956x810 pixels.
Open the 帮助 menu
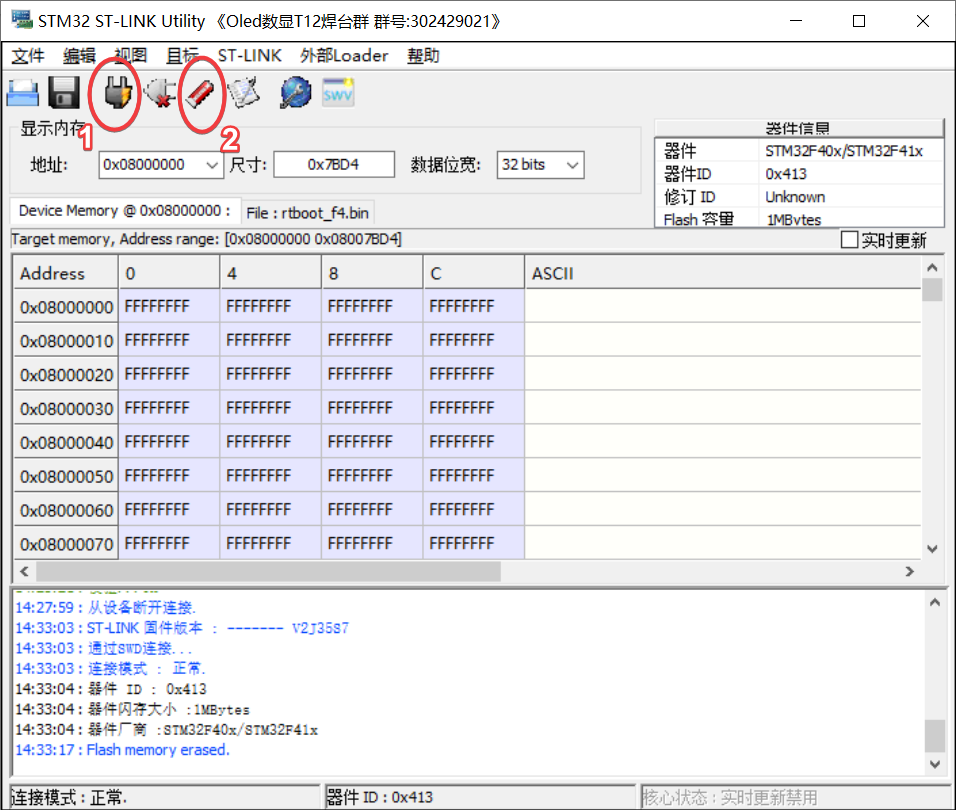[423, 56]
